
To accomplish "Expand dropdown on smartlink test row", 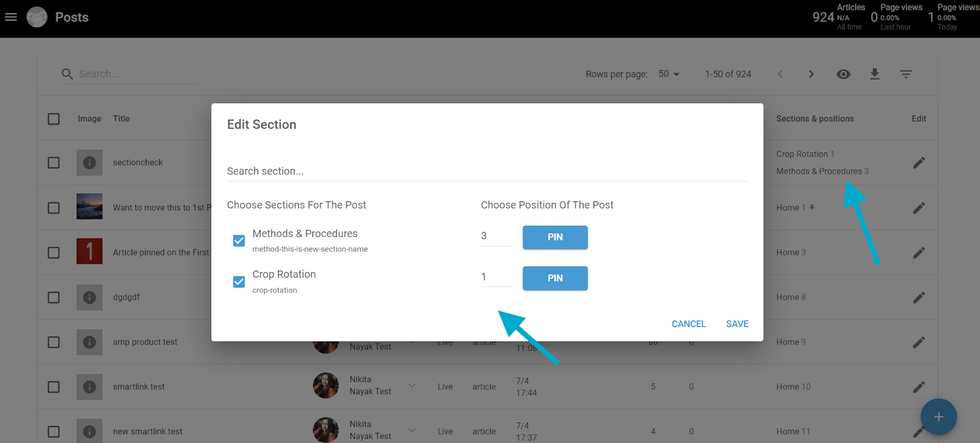I will click(410, 386).
